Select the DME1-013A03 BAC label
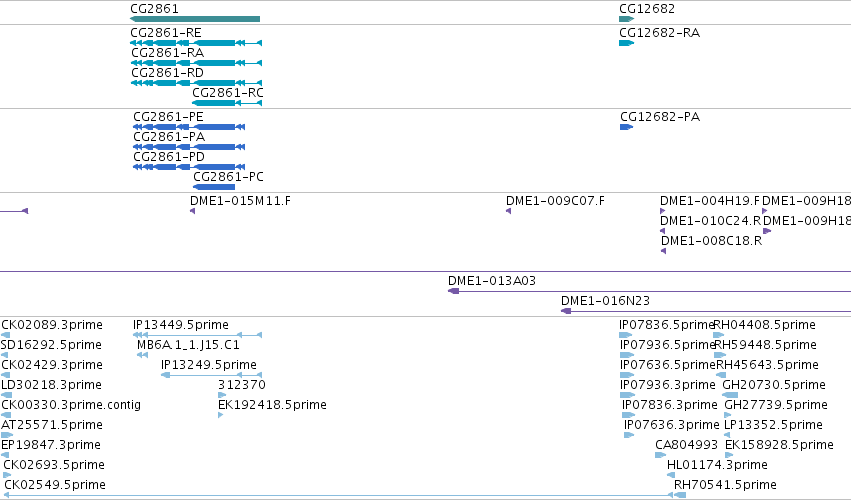This screenshot has width=851, height=500. coord(492,281)
